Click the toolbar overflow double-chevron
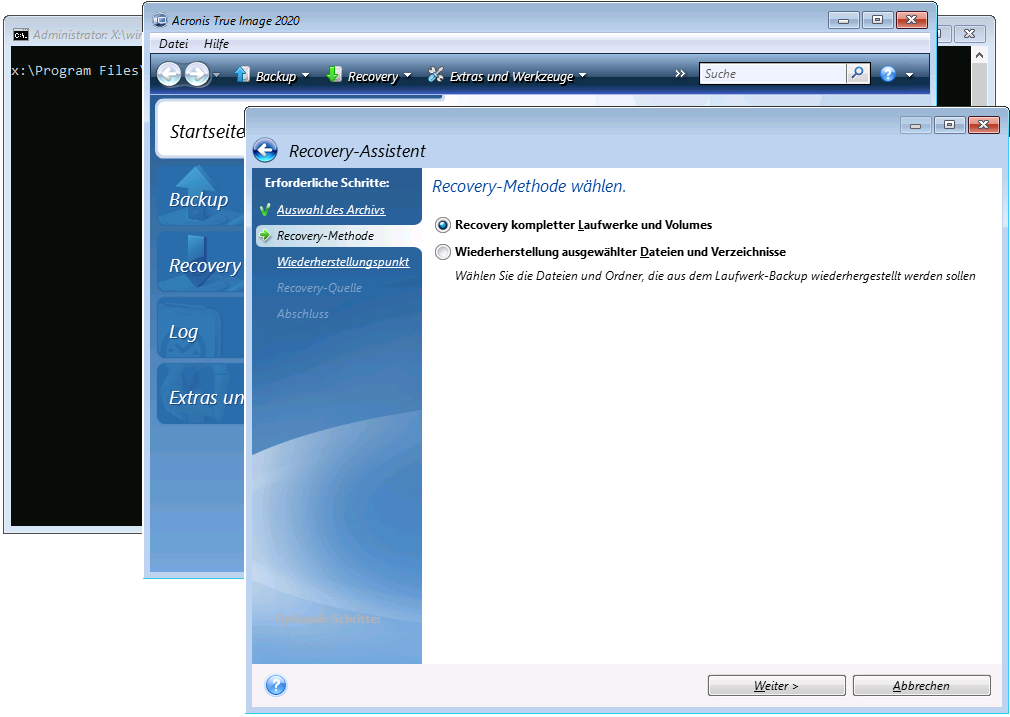The width and height of the screenshot is (1010, 717). point(680,73)
